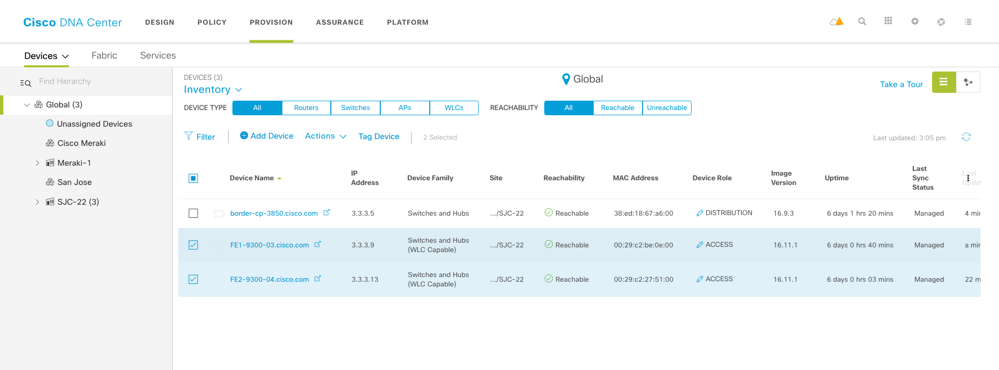Edit DISTRIBUTION role pencil icon
999x370 pixels.
pos(700,213)
